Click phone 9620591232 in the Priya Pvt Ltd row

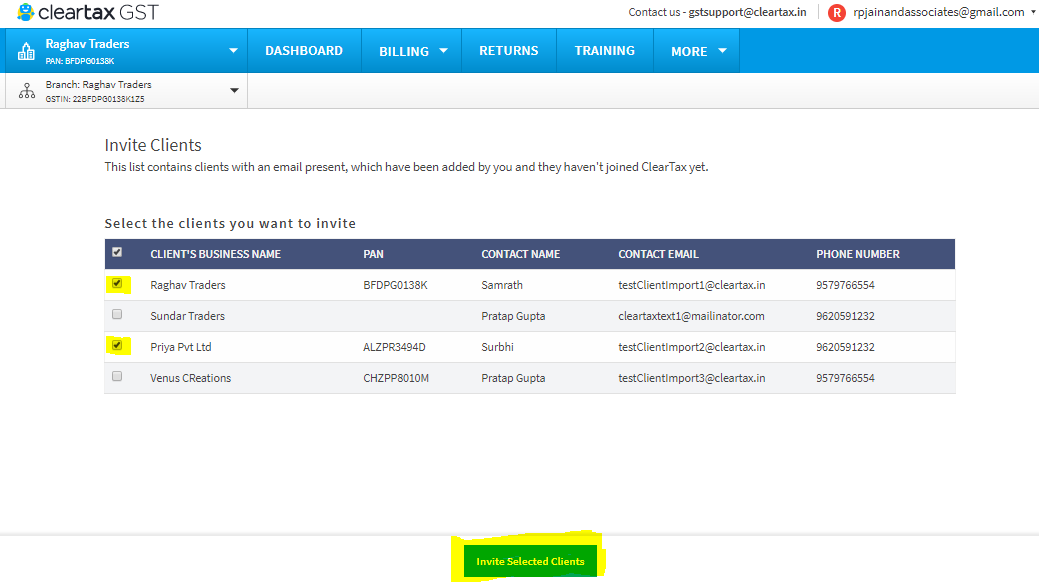coord(846,347)
